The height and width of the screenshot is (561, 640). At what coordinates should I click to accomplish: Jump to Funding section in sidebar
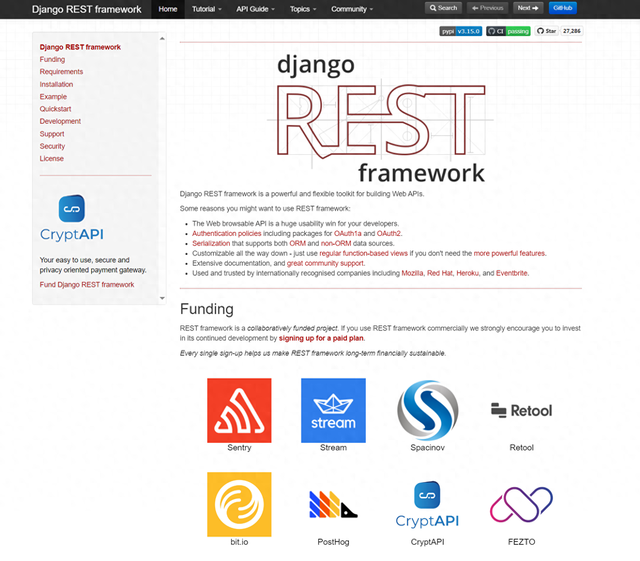point(52,59)
